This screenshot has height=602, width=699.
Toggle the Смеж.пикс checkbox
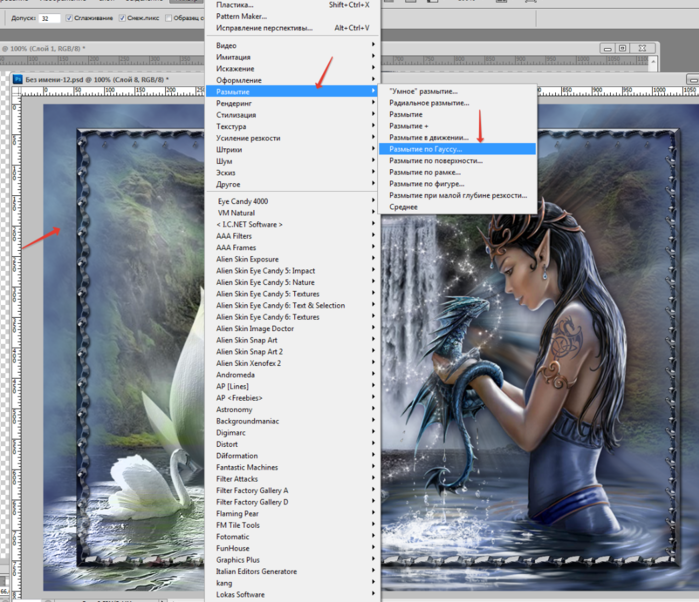point(122,18)
